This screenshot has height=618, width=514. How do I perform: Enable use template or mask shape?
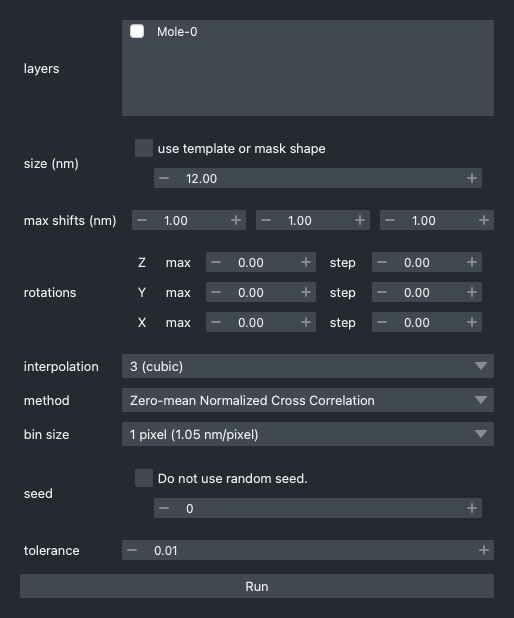(x=143, y=148)
